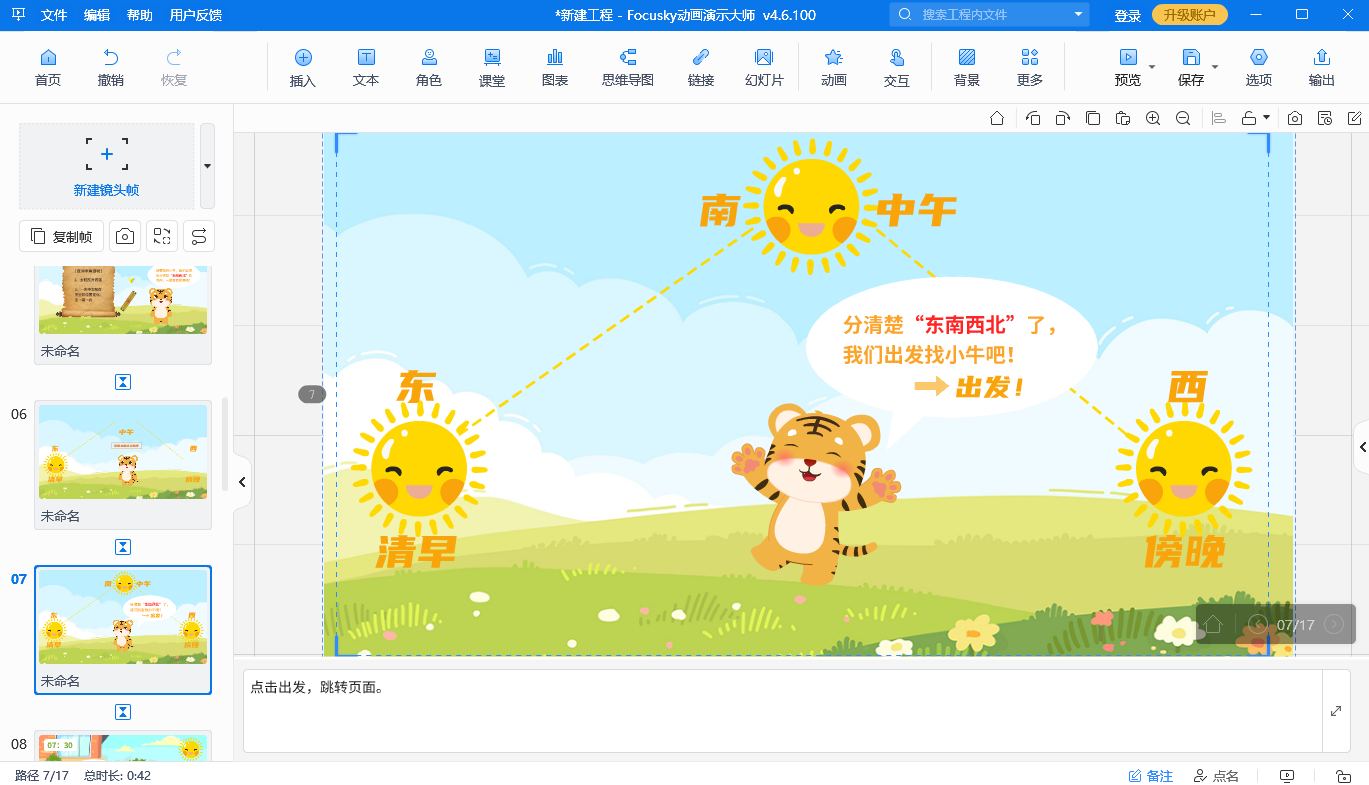Select frame 06 thumbnail
Screen dimensions: 1369x785
tap(123, 465)
